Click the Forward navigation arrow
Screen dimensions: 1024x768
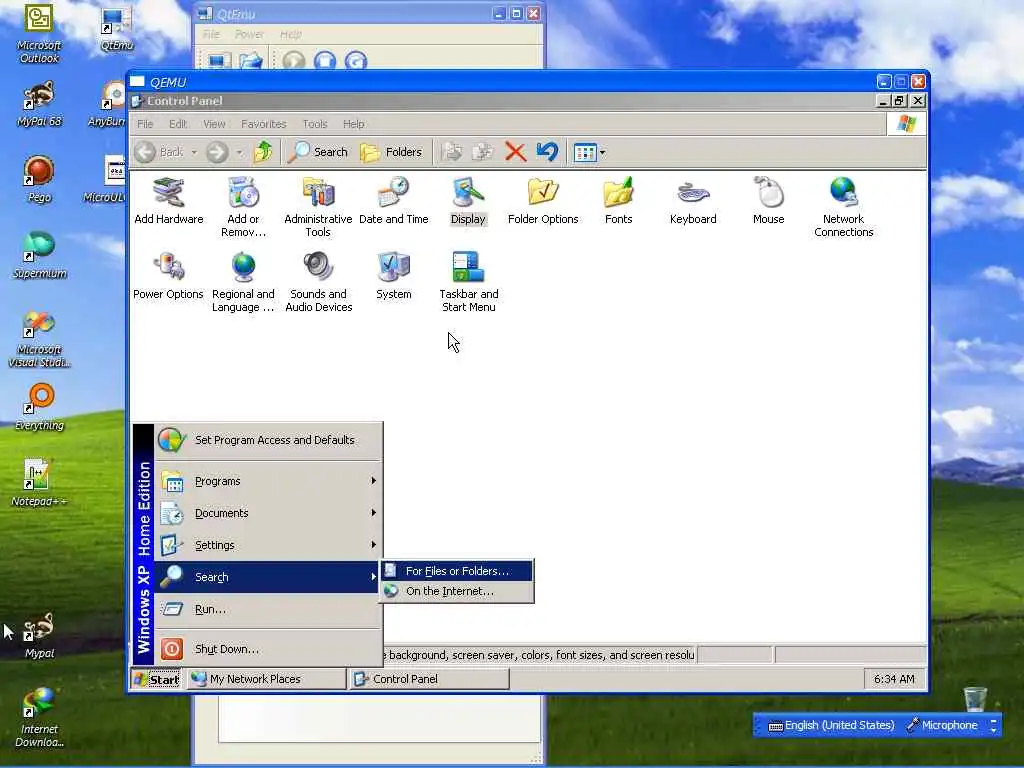pos(217,152)
